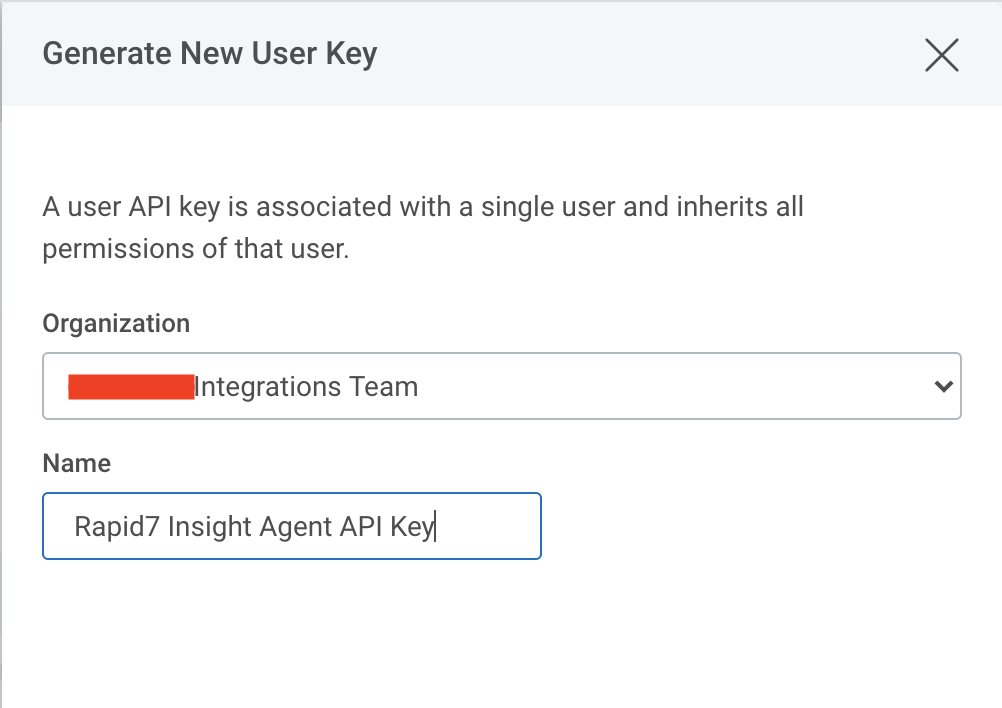Screen dimensions: 1002x708
Task: Click blank dialog area below Name field
Action: pyautogui.click(x=500, y=630)
